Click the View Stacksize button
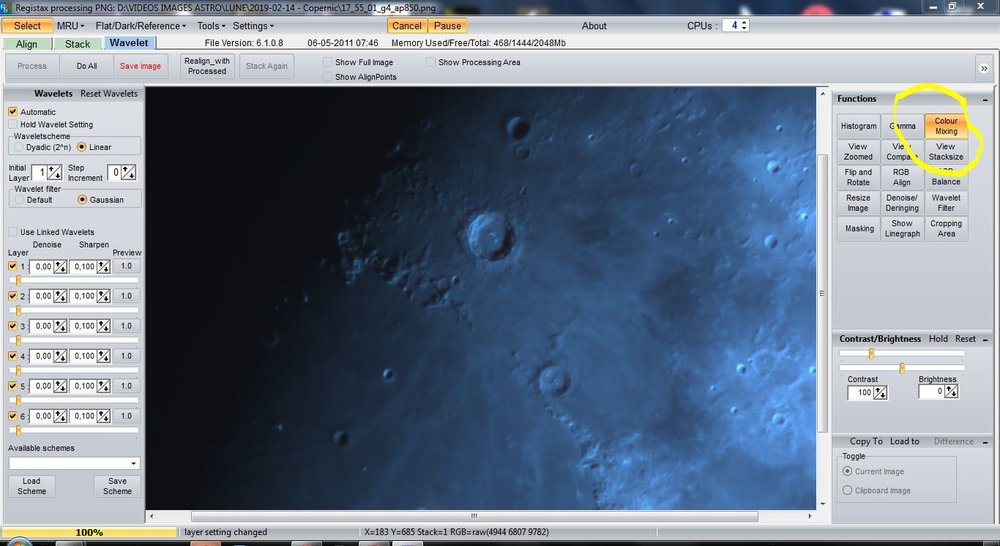The image size is (1000, 546). [946, 151]
